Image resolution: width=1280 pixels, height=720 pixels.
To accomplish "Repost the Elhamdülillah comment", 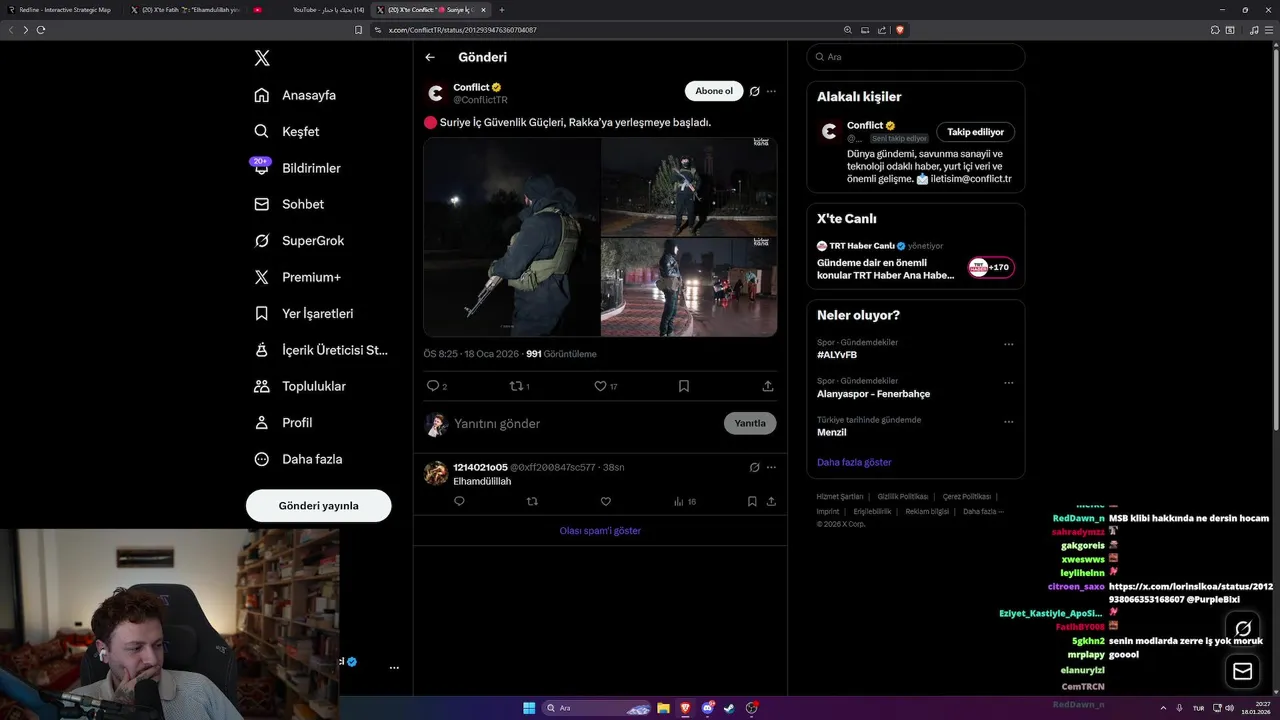I will tap(532, 502).
